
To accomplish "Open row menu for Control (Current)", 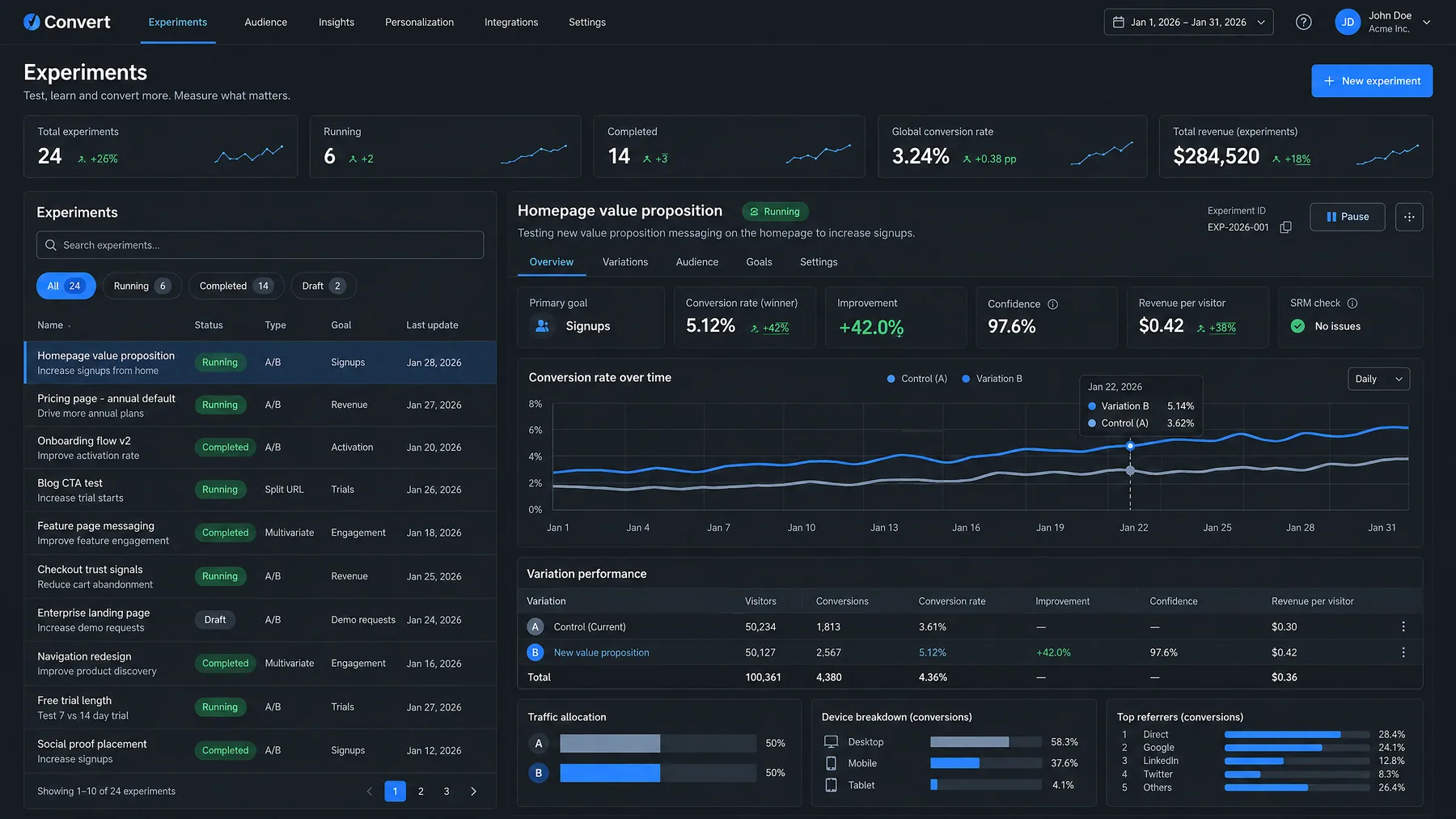I will 1403,626.
